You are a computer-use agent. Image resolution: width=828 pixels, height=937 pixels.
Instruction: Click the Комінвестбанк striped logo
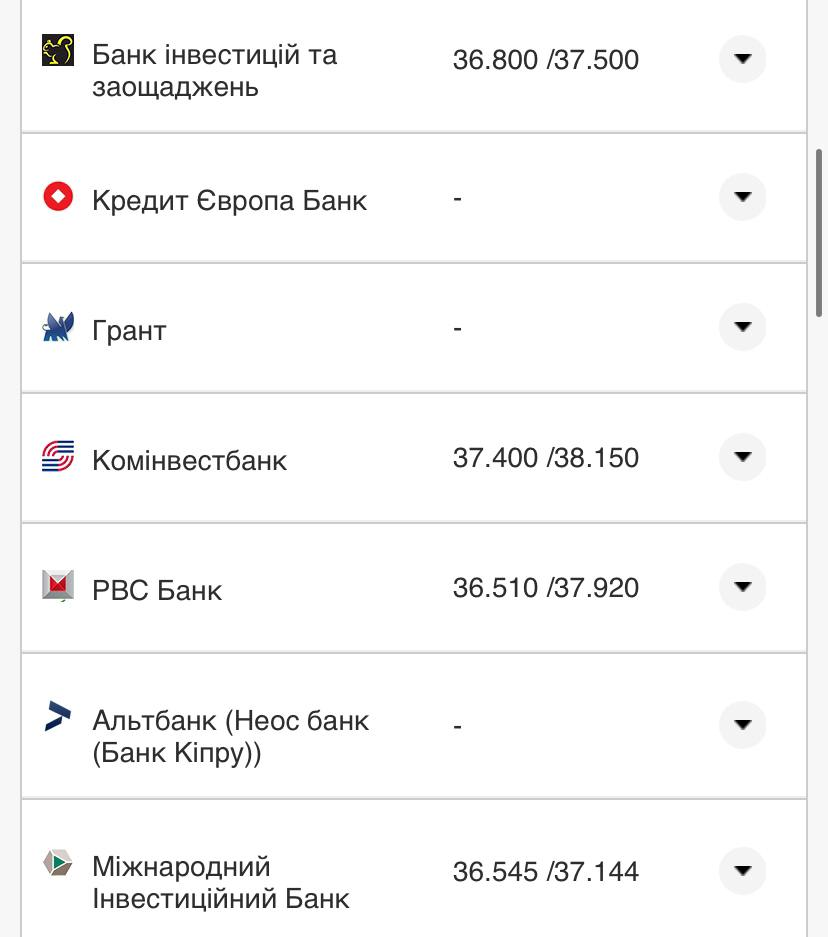click(x=58, y=457)
